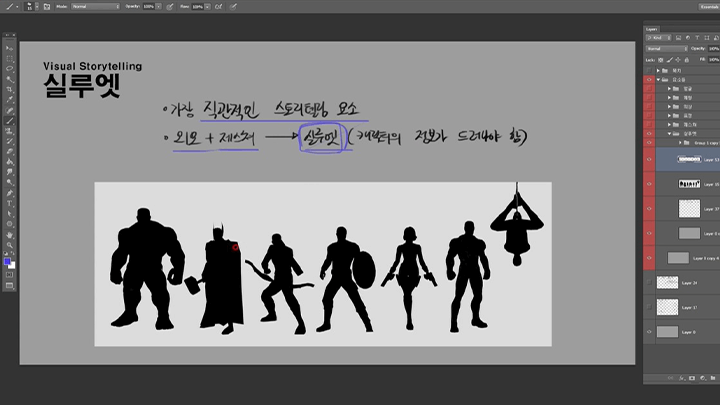Image resolution: width=720 pixels, height=405 pixels.
Task: Select the Rectangular Marquee tool
Action: (x=9, y=58)
